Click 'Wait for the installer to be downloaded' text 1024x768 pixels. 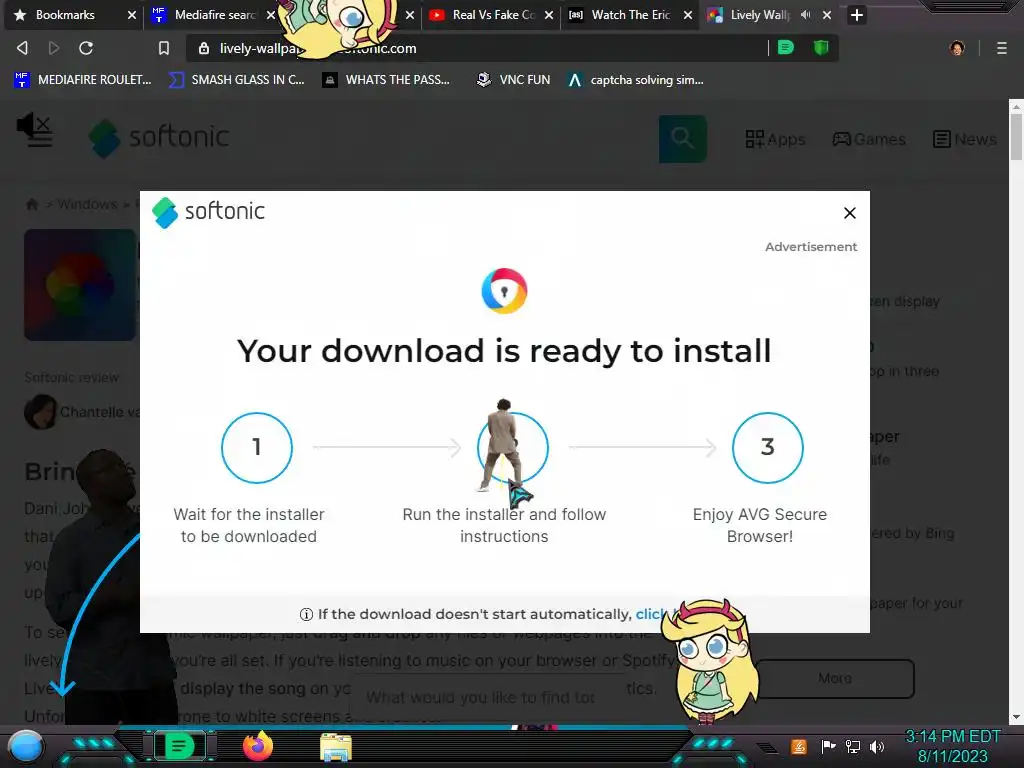pyautogui.click(x=249, y=525)
